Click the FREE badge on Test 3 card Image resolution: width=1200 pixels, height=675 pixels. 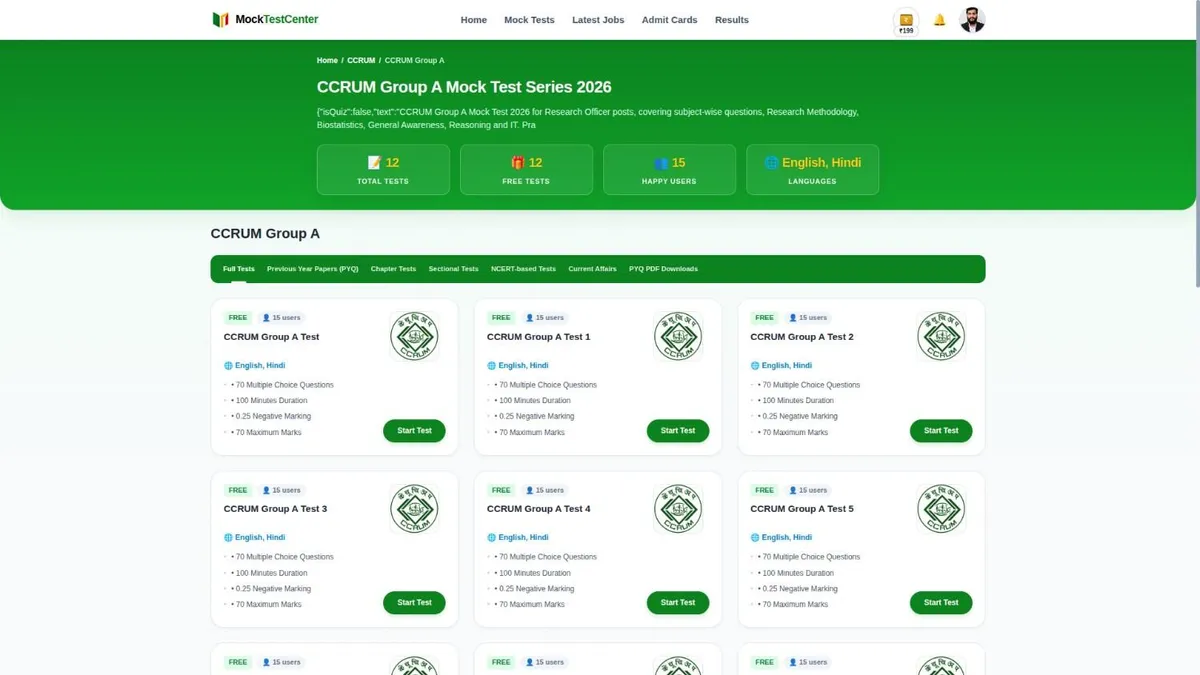click(237, 490)
